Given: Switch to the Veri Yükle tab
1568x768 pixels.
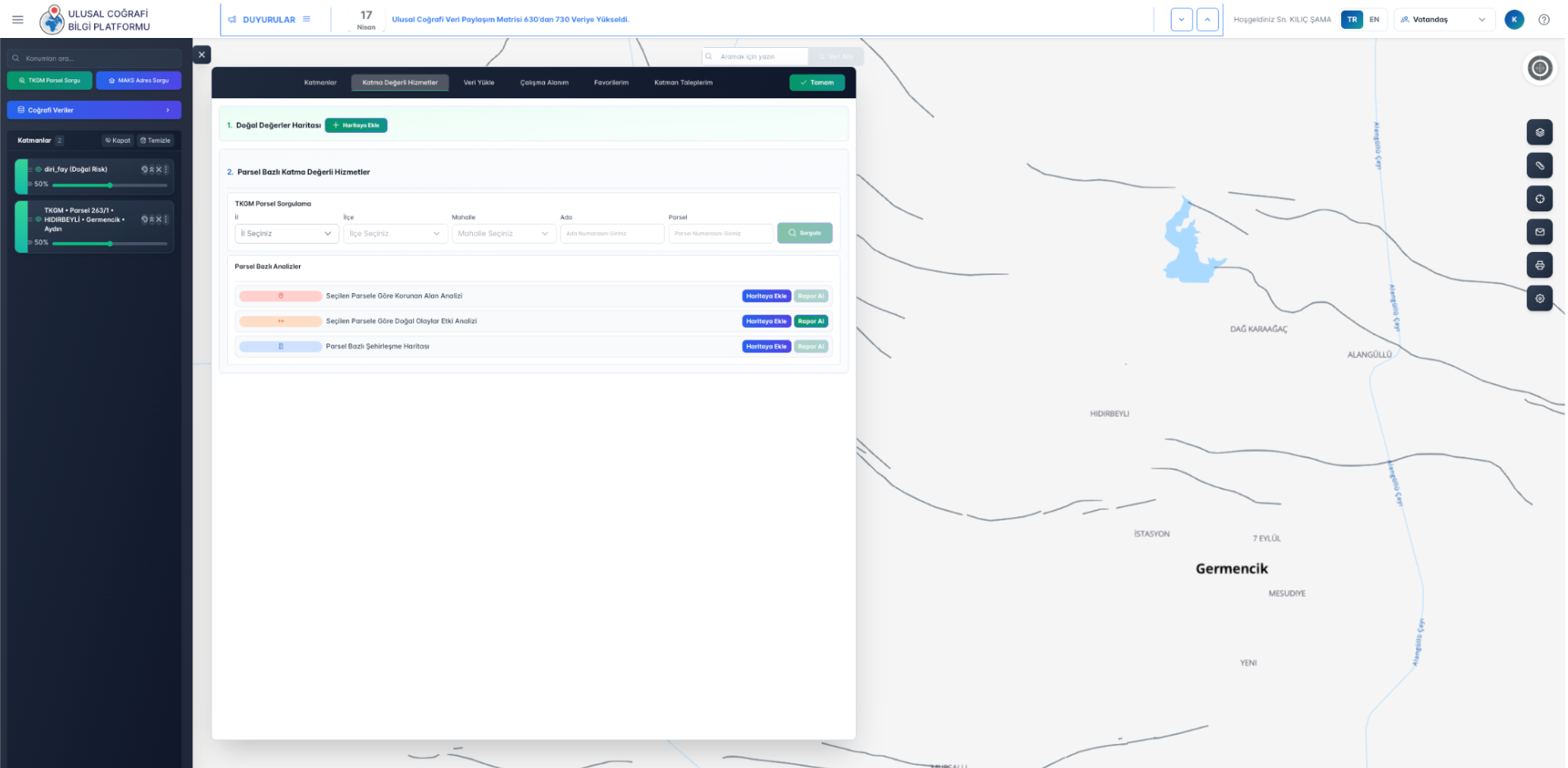Looking at the screenshot, I should pyautogui.click(x=479, y=83).
